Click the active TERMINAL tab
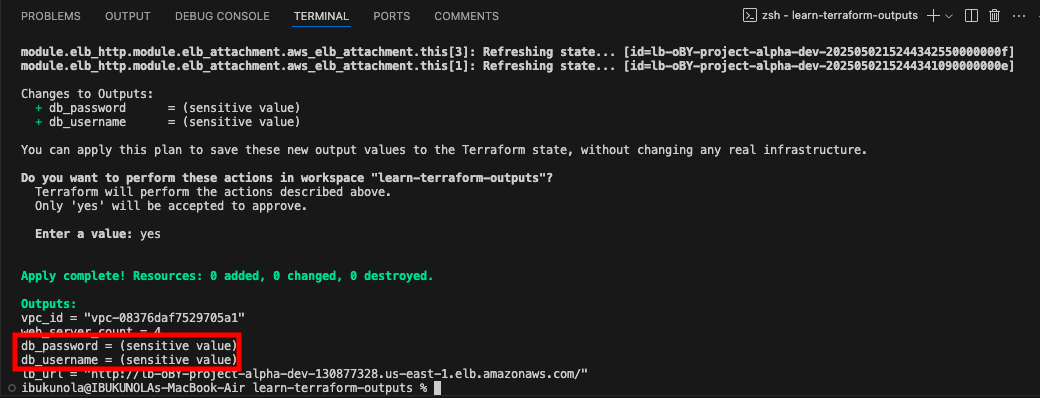This screenshot has width=1040, height=398. (321, 16)
